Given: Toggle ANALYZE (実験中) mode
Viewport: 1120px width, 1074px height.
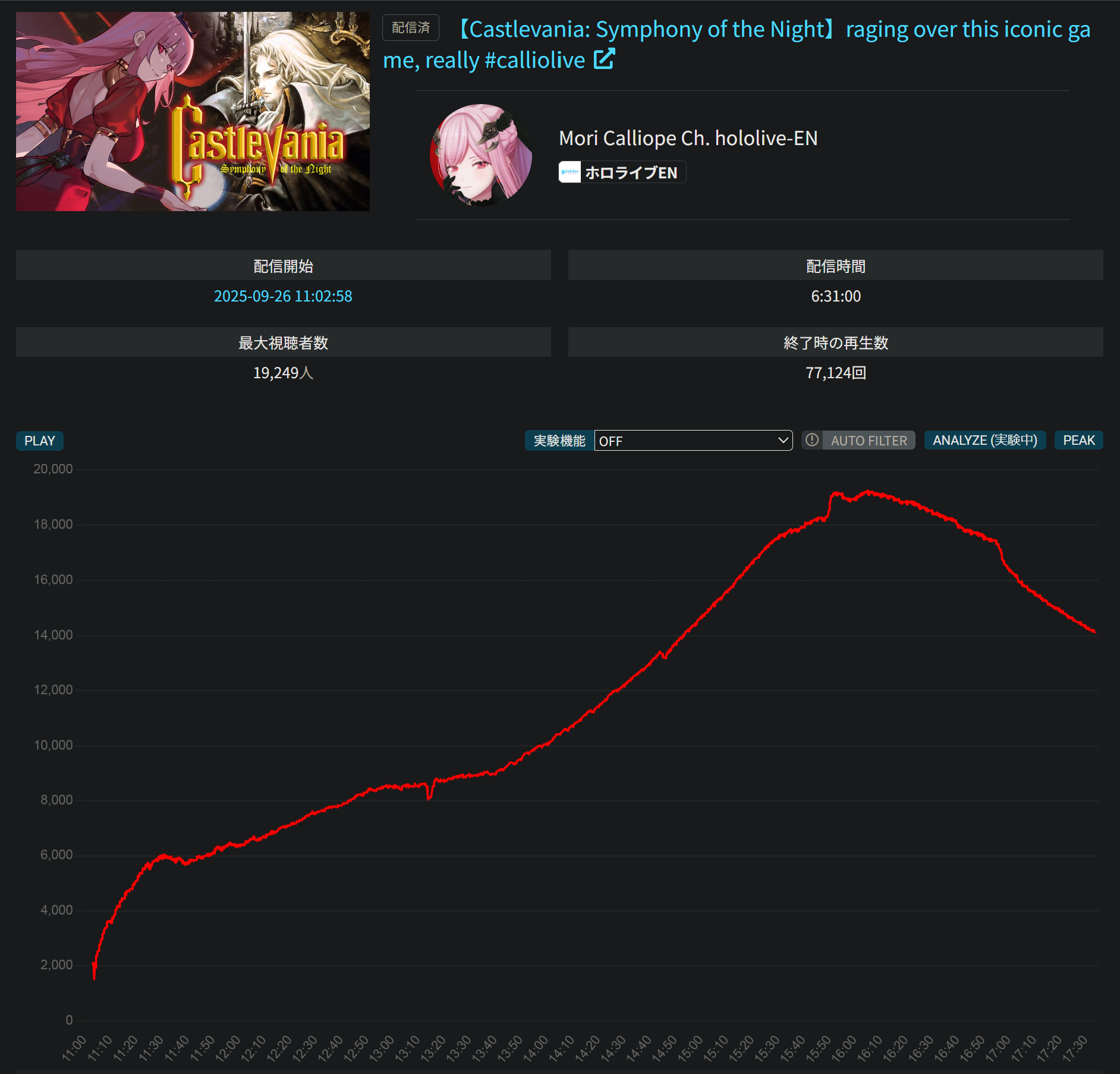Looking at the screenshot, I should click(985, 440).
